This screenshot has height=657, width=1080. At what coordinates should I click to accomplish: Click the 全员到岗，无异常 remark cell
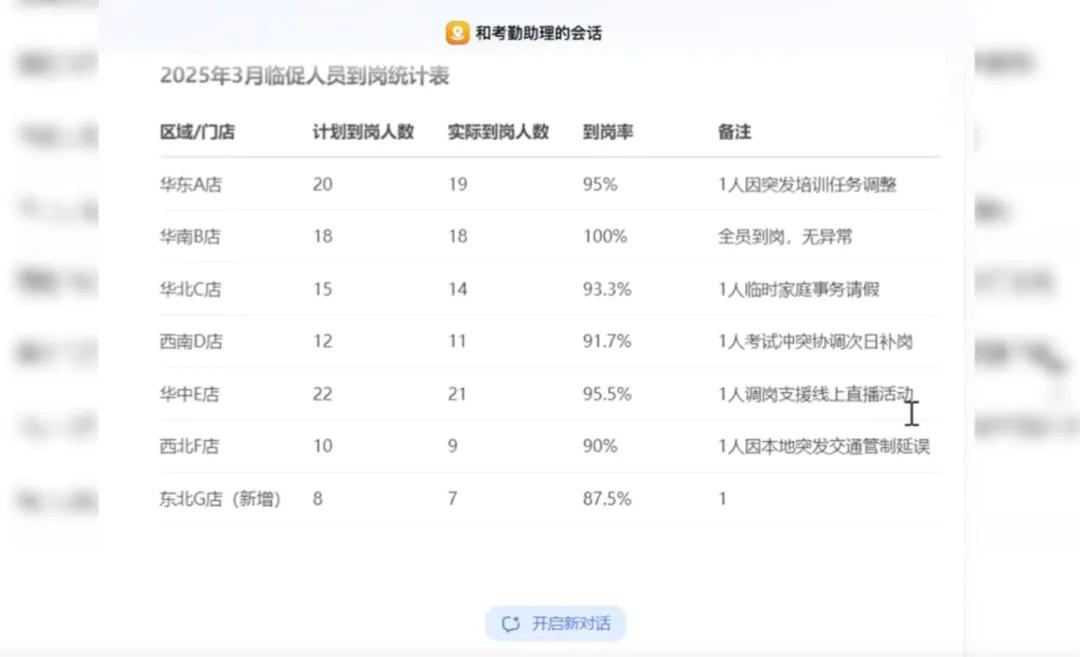point(785,237)
